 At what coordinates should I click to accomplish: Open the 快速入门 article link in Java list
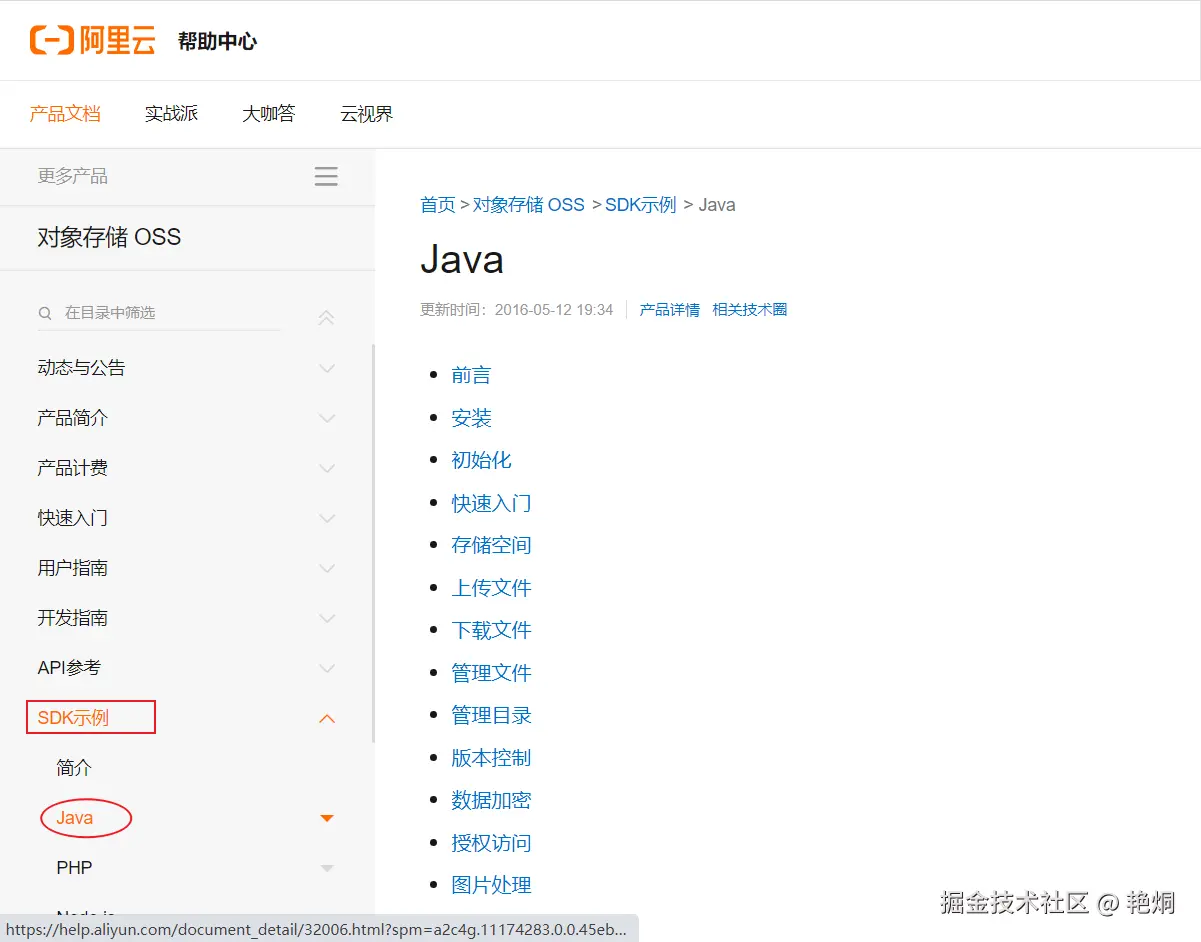pyautogui.click(x=491, y=503)
